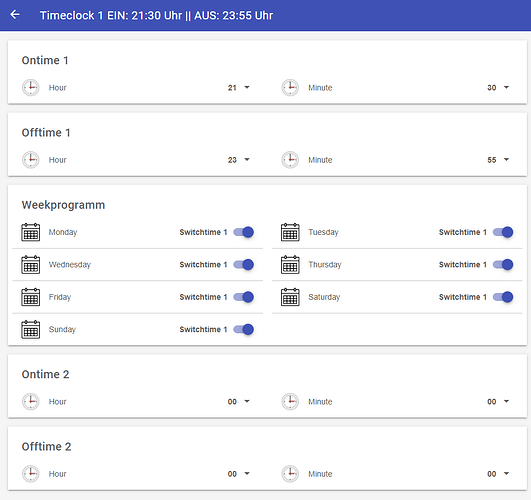This screenshot has height=500, width=531.
Task: Click the Offtime 2 Hour clock icon
Action: pyautogui.click(x=31, y=474)
